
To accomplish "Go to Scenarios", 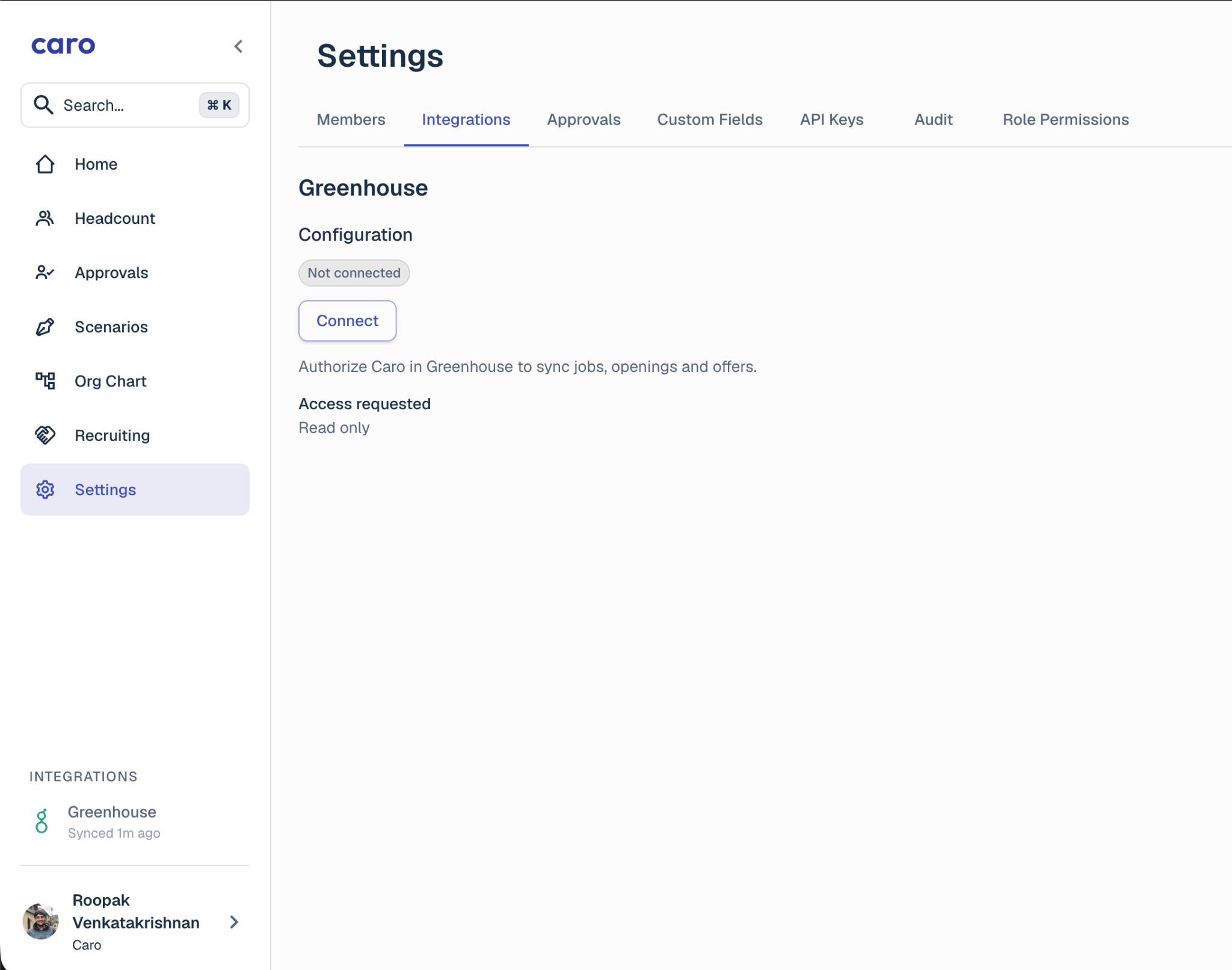I will coord(111,327).
